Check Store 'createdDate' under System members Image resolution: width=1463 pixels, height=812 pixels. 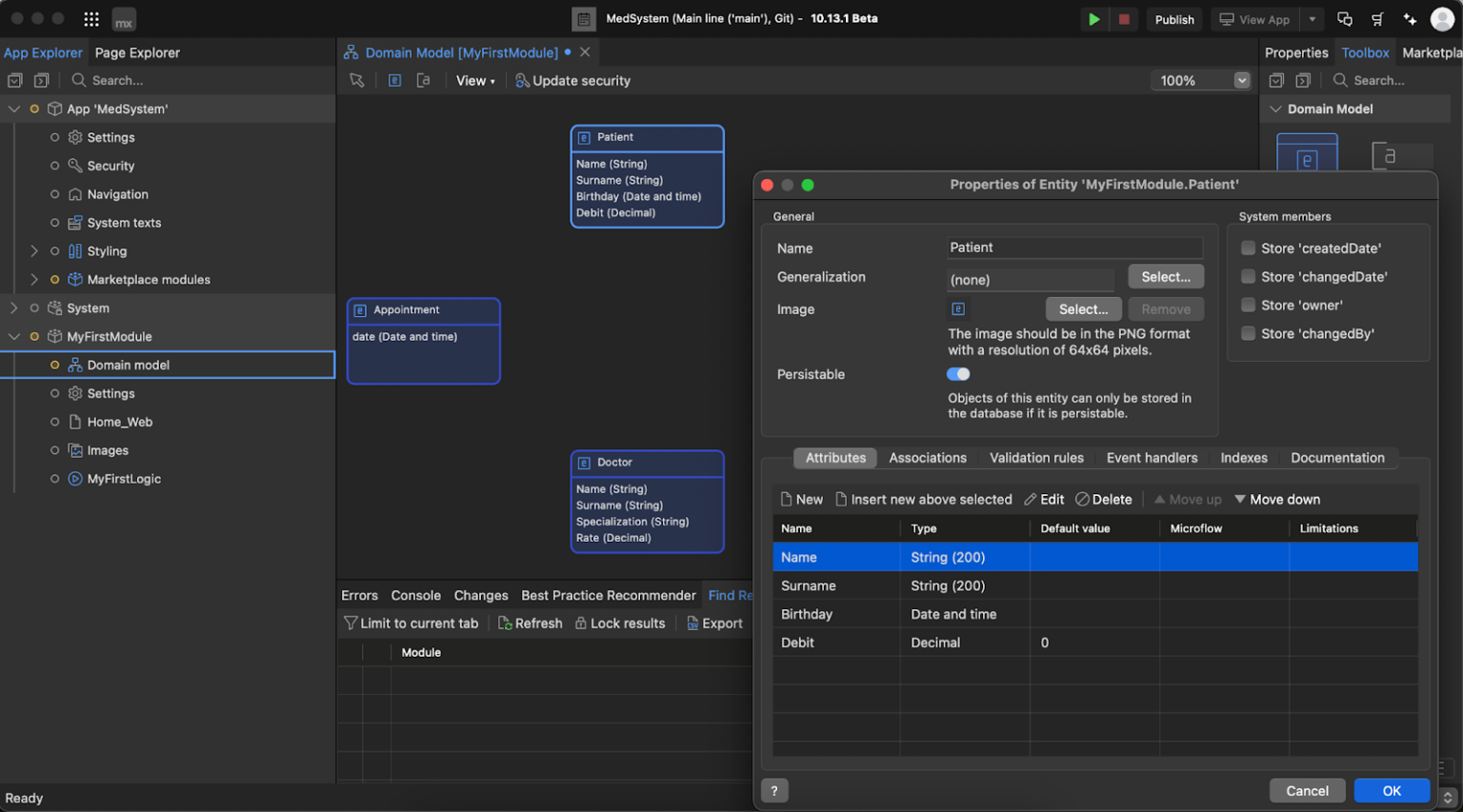point(1248,248)
